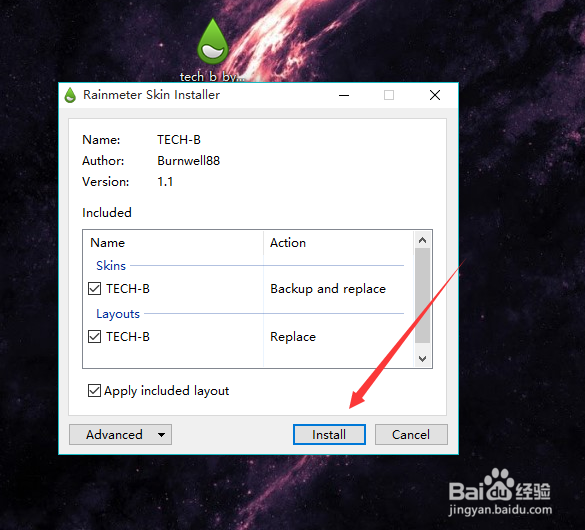The image size is (585, 530).
Task: Toggle Apply included layout checkbox
Action: coord(94,391)
